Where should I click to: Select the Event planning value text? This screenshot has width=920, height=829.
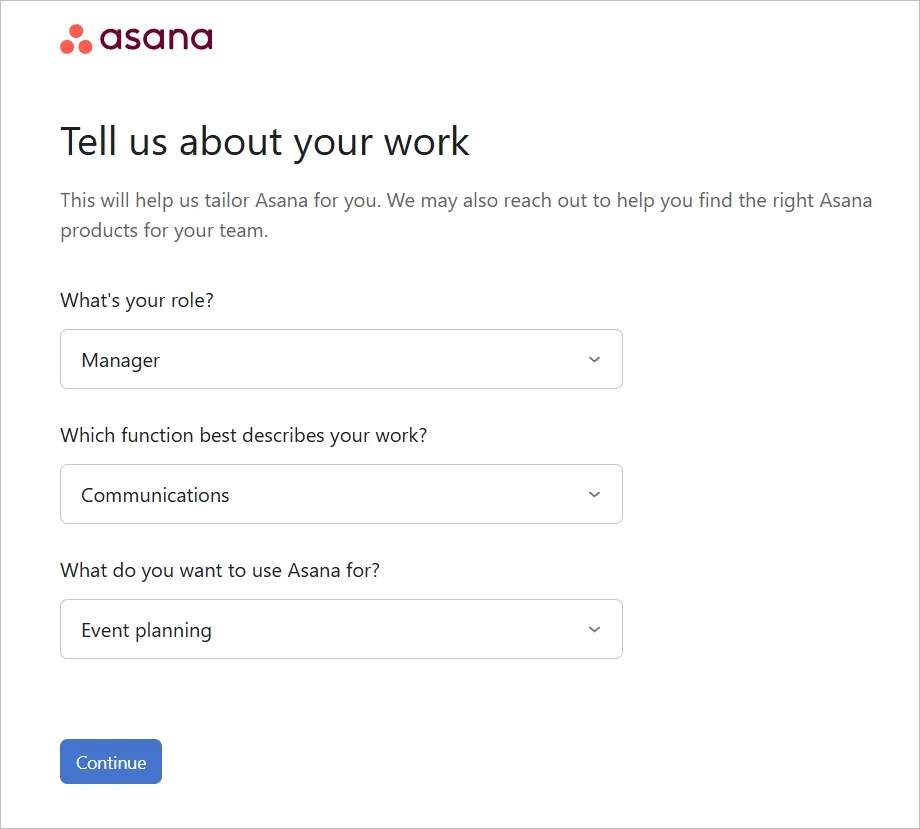pyautogui.click(x=146, y=631)
